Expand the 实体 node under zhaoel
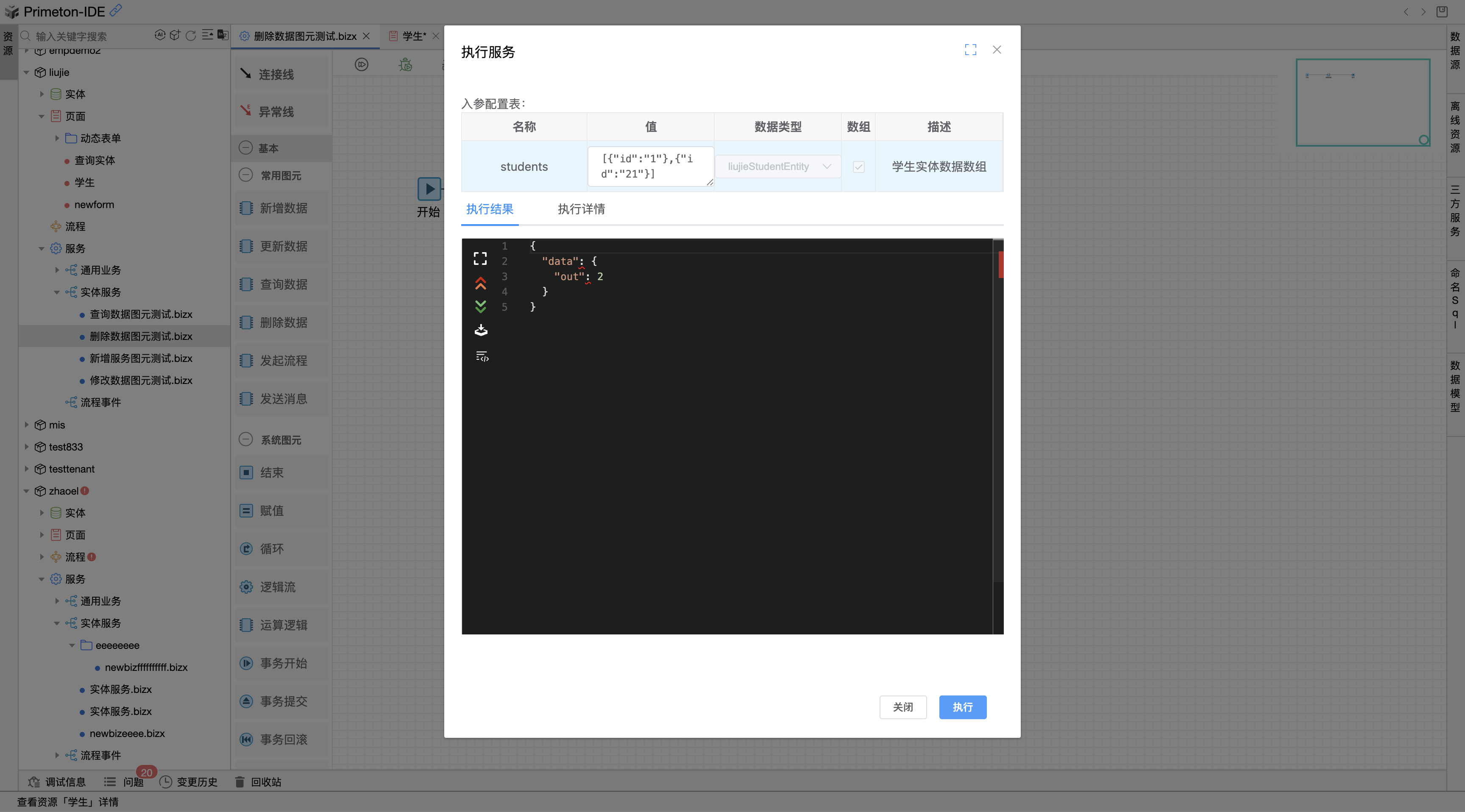 pos(41,512)
